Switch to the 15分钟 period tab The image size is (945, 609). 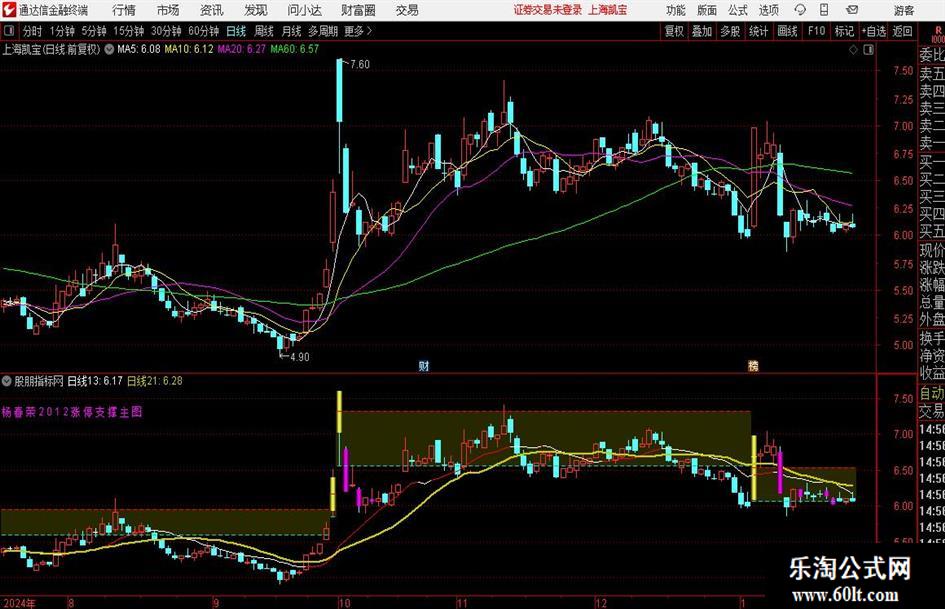pos(129,31)
